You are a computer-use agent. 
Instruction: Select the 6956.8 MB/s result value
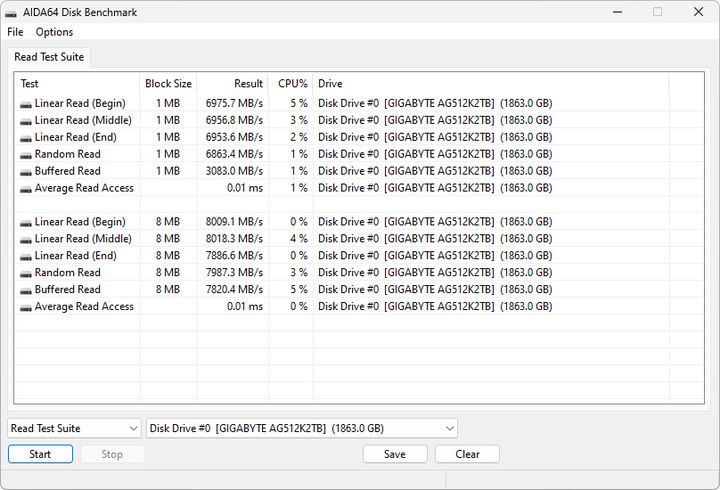click(x=234, y=120)
